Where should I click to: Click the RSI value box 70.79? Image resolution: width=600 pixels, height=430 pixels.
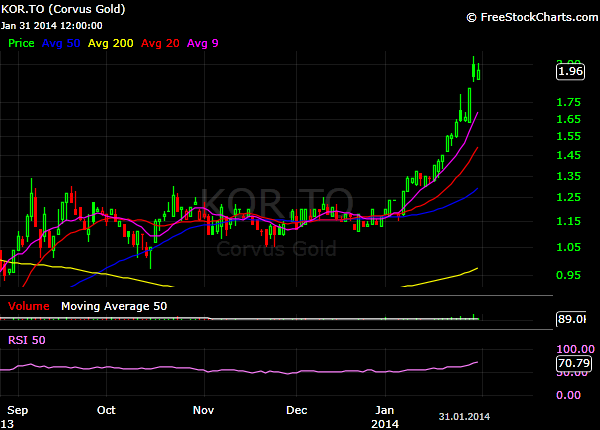point(574,363)
